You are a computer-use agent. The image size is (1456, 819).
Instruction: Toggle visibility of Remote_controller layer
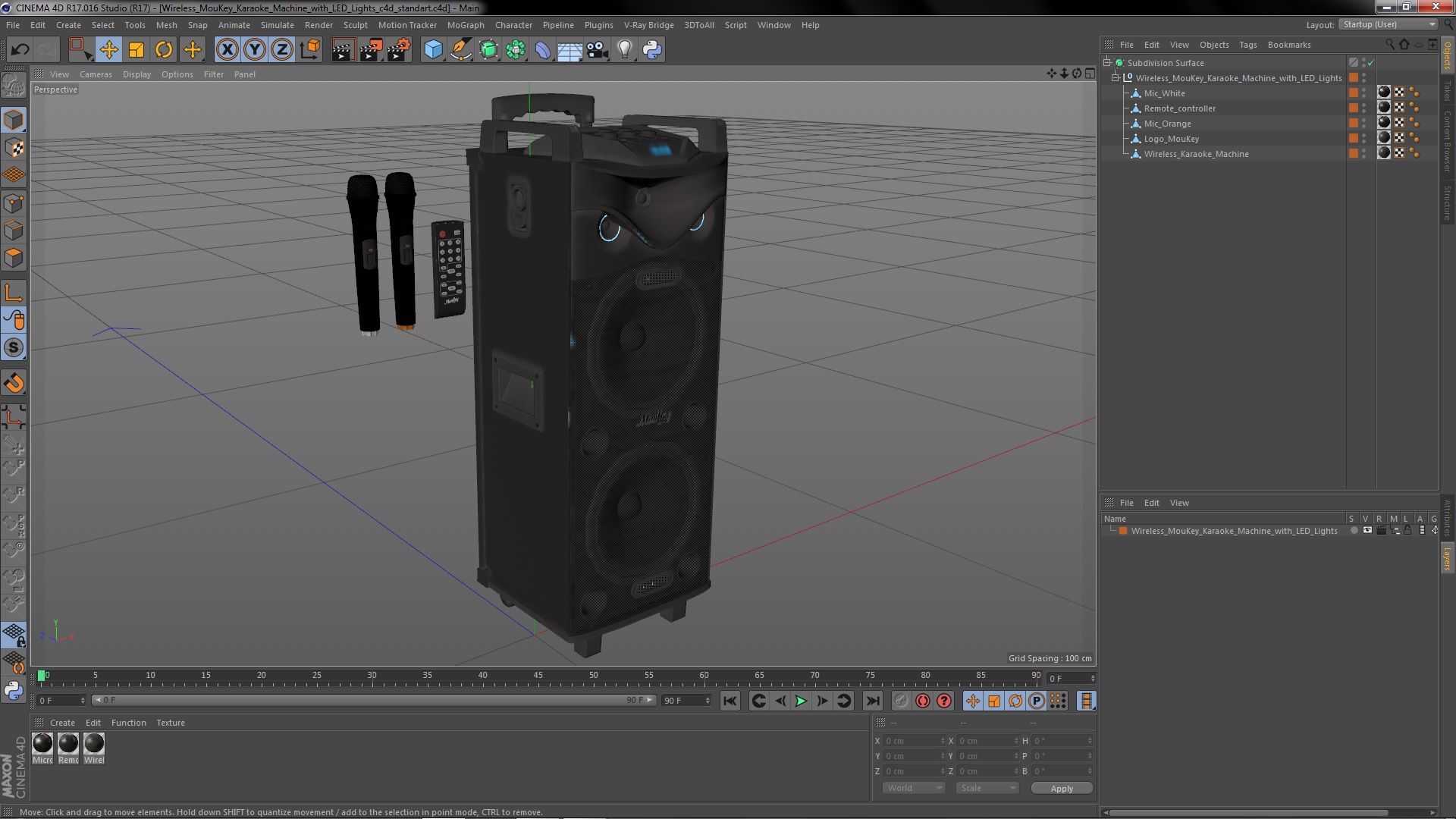[x=1365, y=106]
